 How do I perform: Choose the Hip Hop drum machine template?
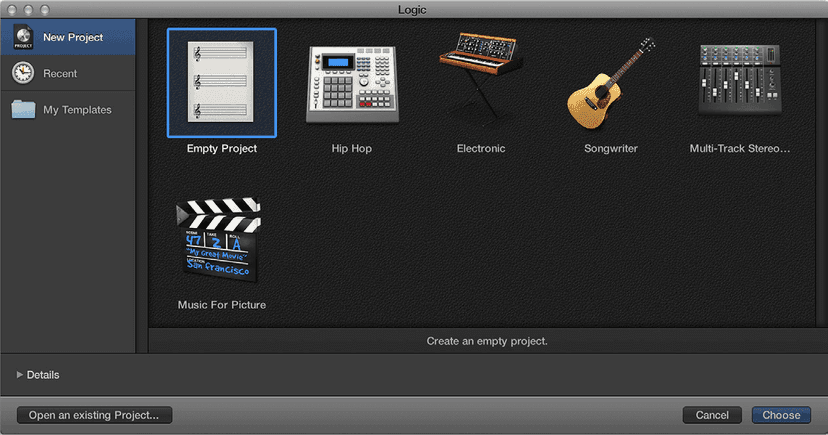(352, 84)
